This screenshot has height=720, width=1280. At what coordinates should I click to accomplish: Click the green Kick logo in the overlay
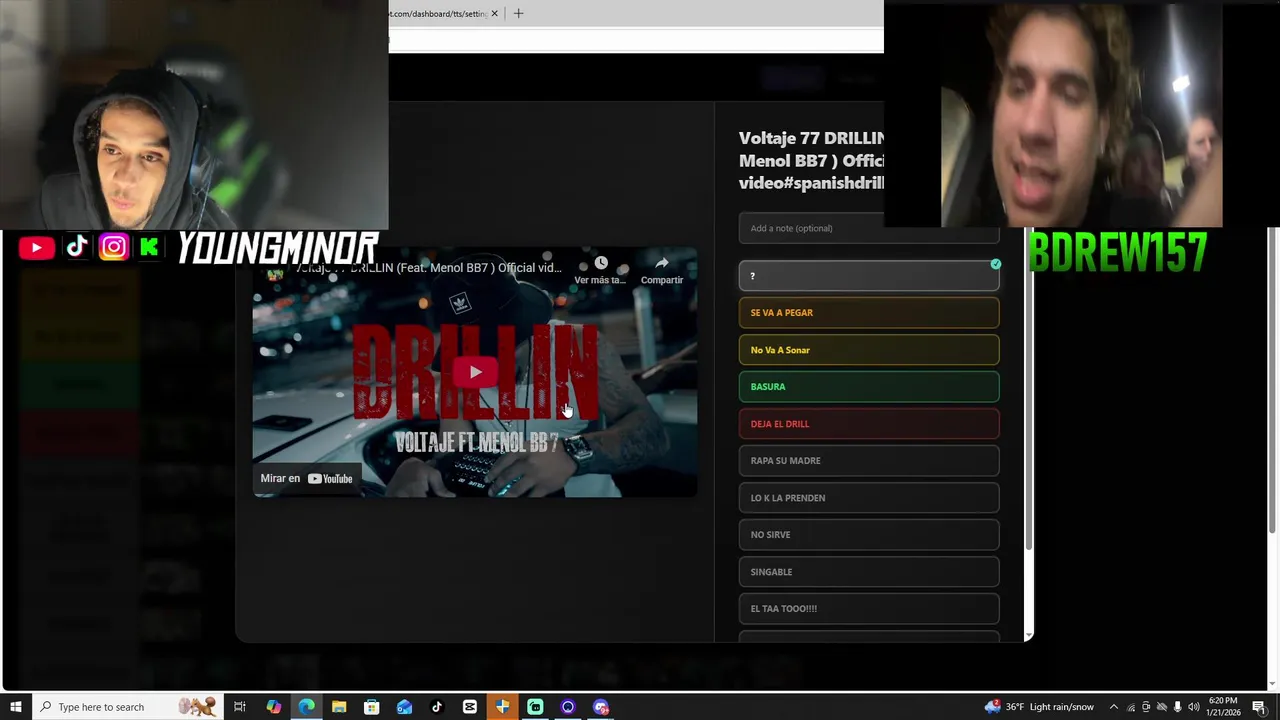[x=149, y=247]
